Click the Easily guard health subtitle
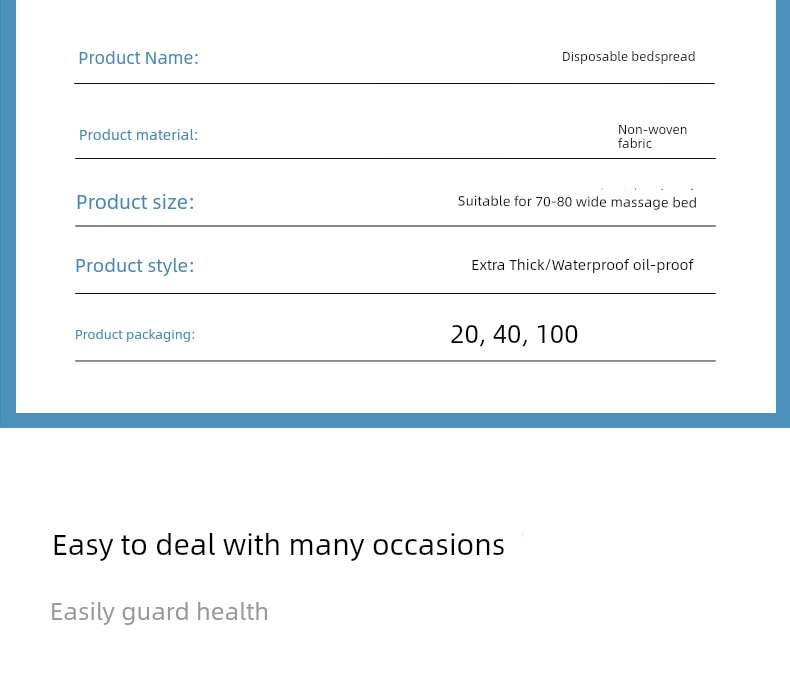Screen dimensions: 790x673 (159, 612)
